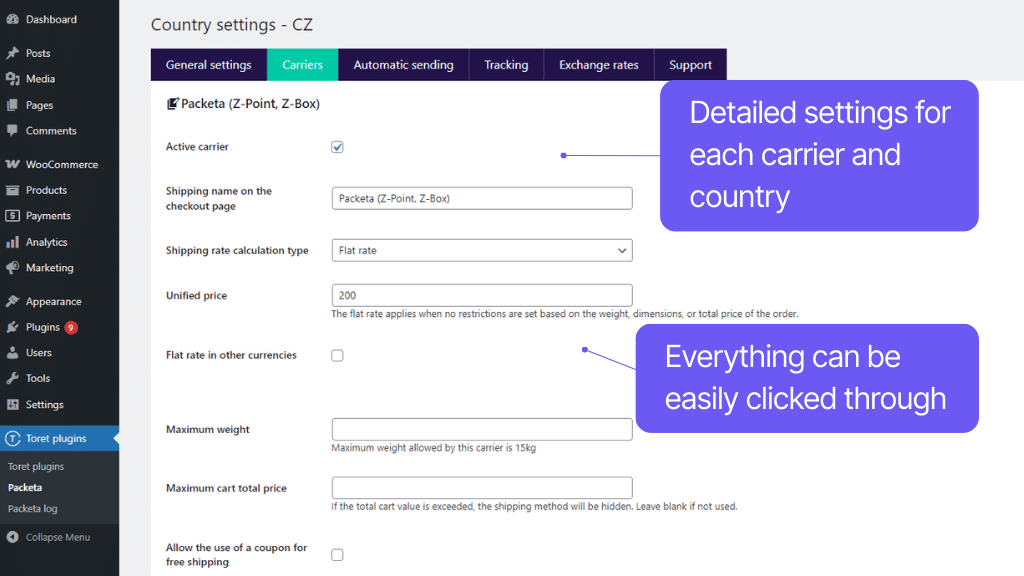Switch to the Tracking tab

click(x=506, y=64)
